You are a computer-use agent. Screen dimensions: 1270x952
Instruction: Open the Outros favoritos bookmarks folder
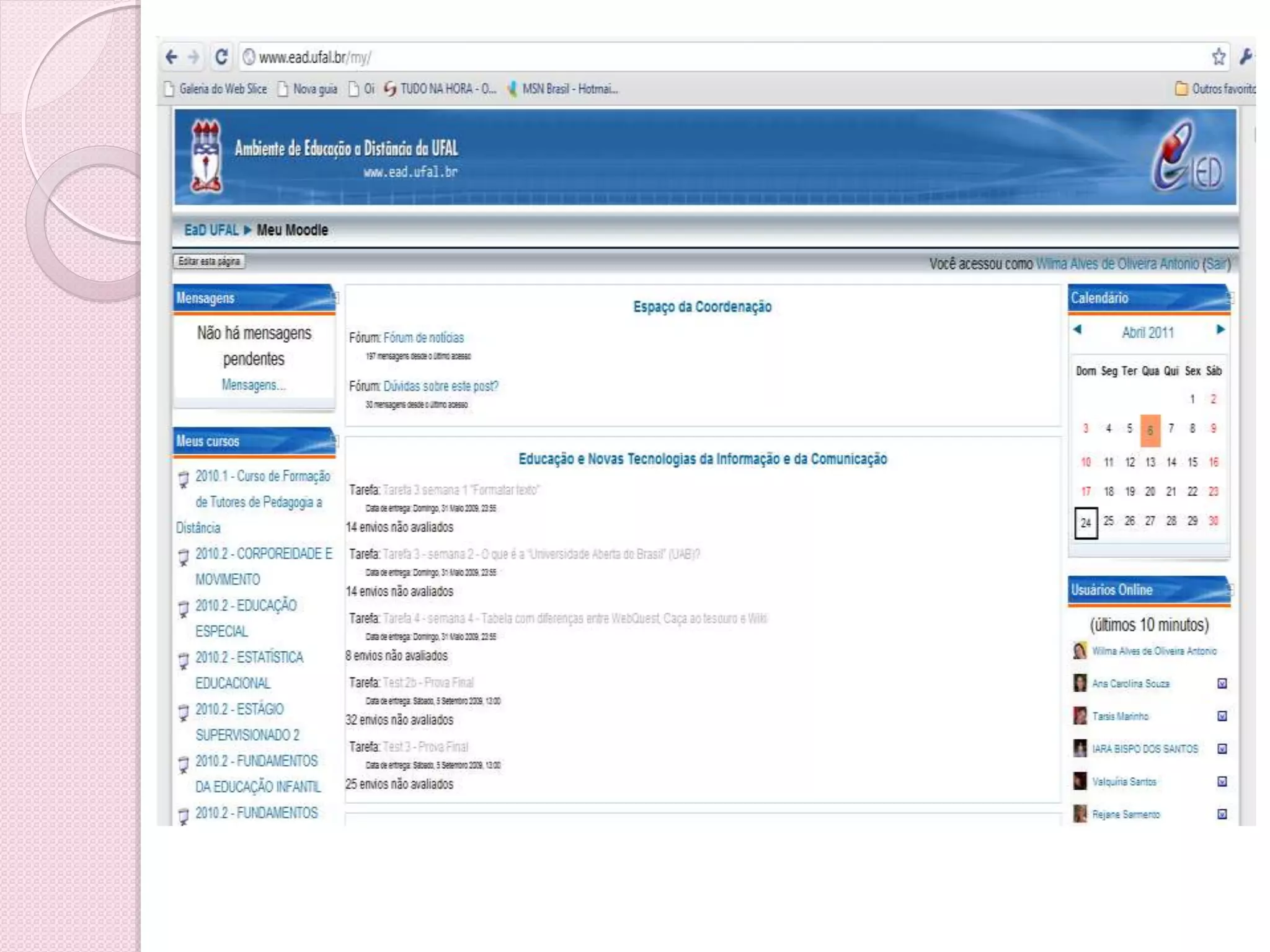pos(1215,89)
